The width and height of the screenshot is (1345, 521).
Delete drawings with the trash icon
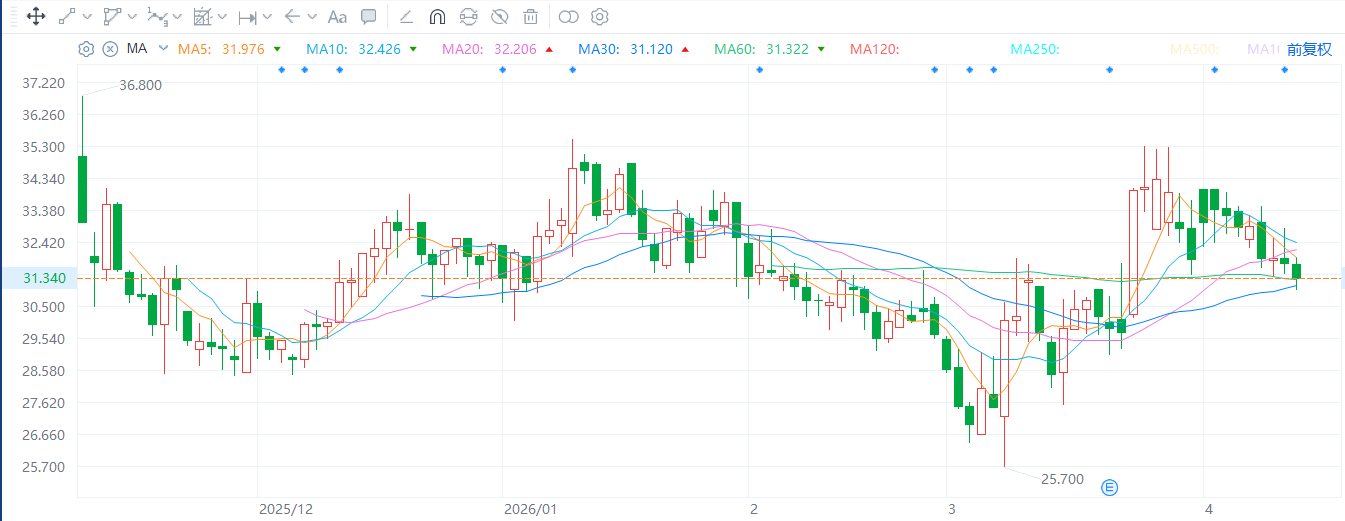coord(531,16)
